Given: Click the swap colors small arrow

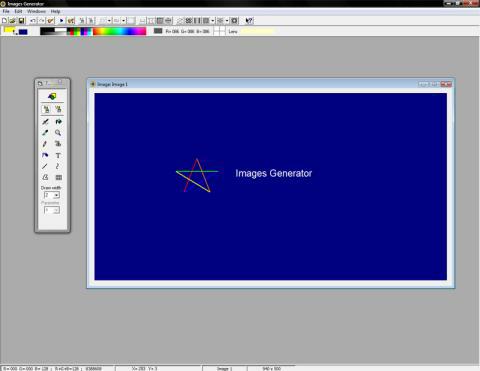Looking at the screenshot, I should pos(15,33).
